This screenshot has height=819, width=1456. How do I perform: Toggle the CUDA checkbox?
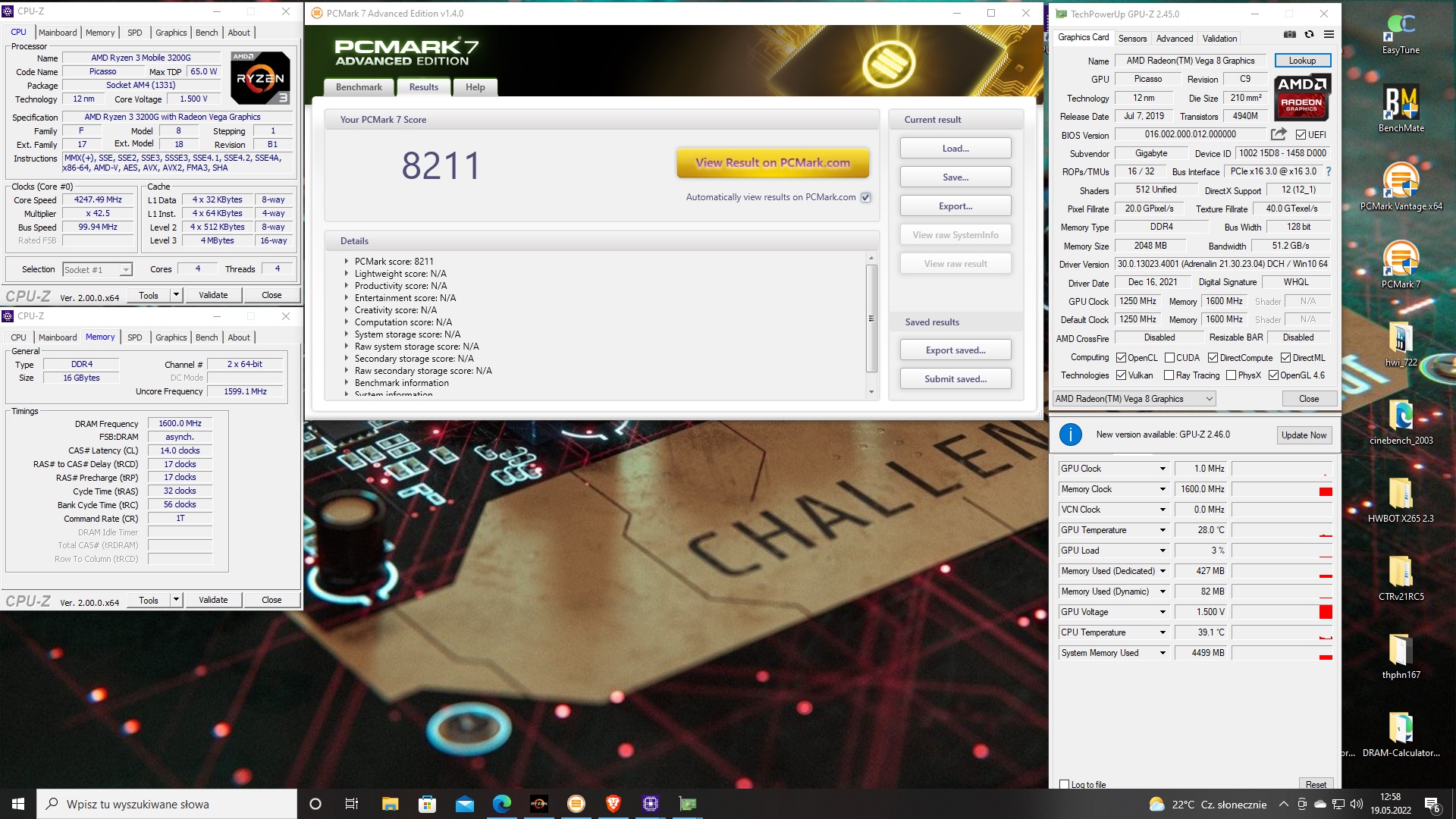1169,358
